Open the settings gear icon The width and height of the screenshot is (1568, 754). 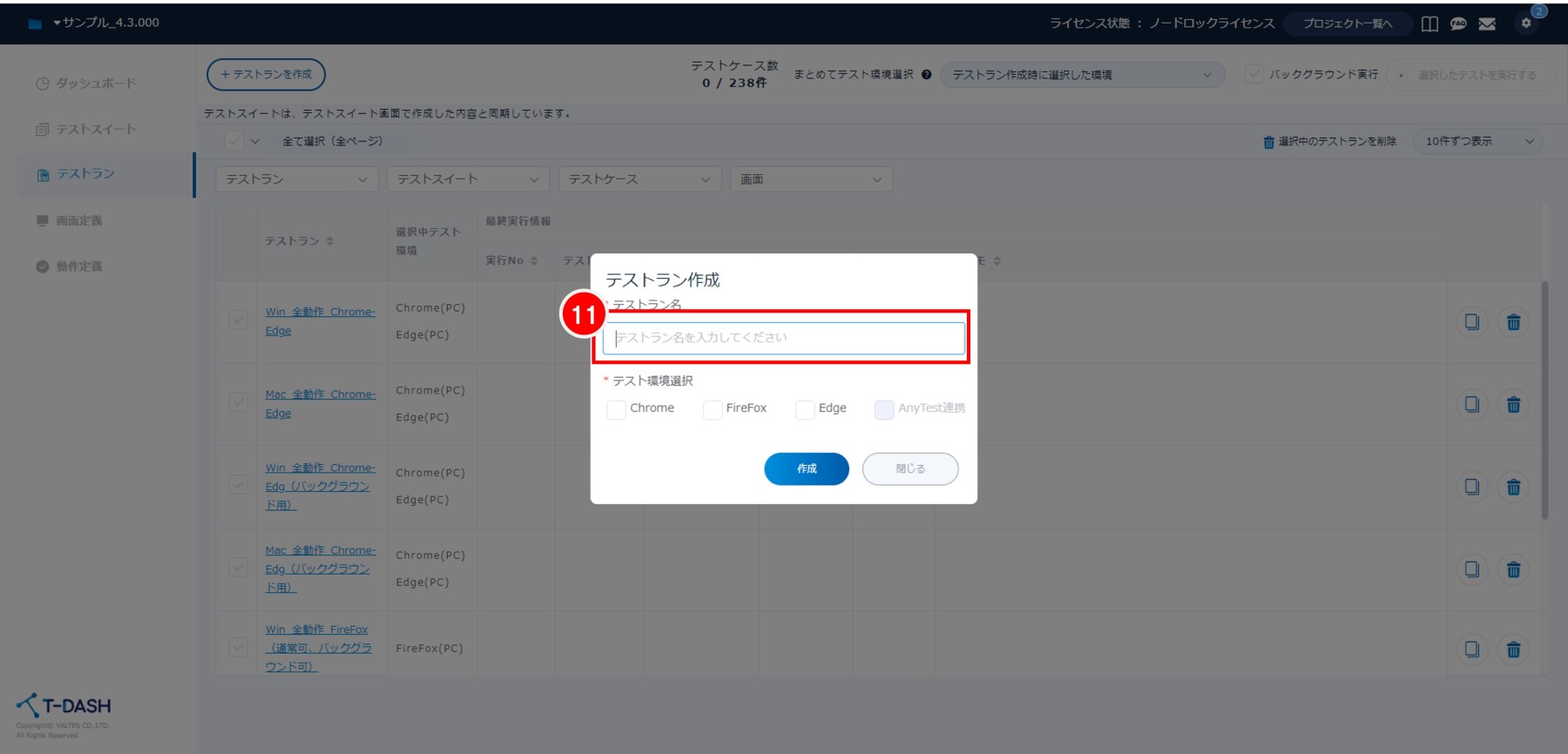point(1525,24)
